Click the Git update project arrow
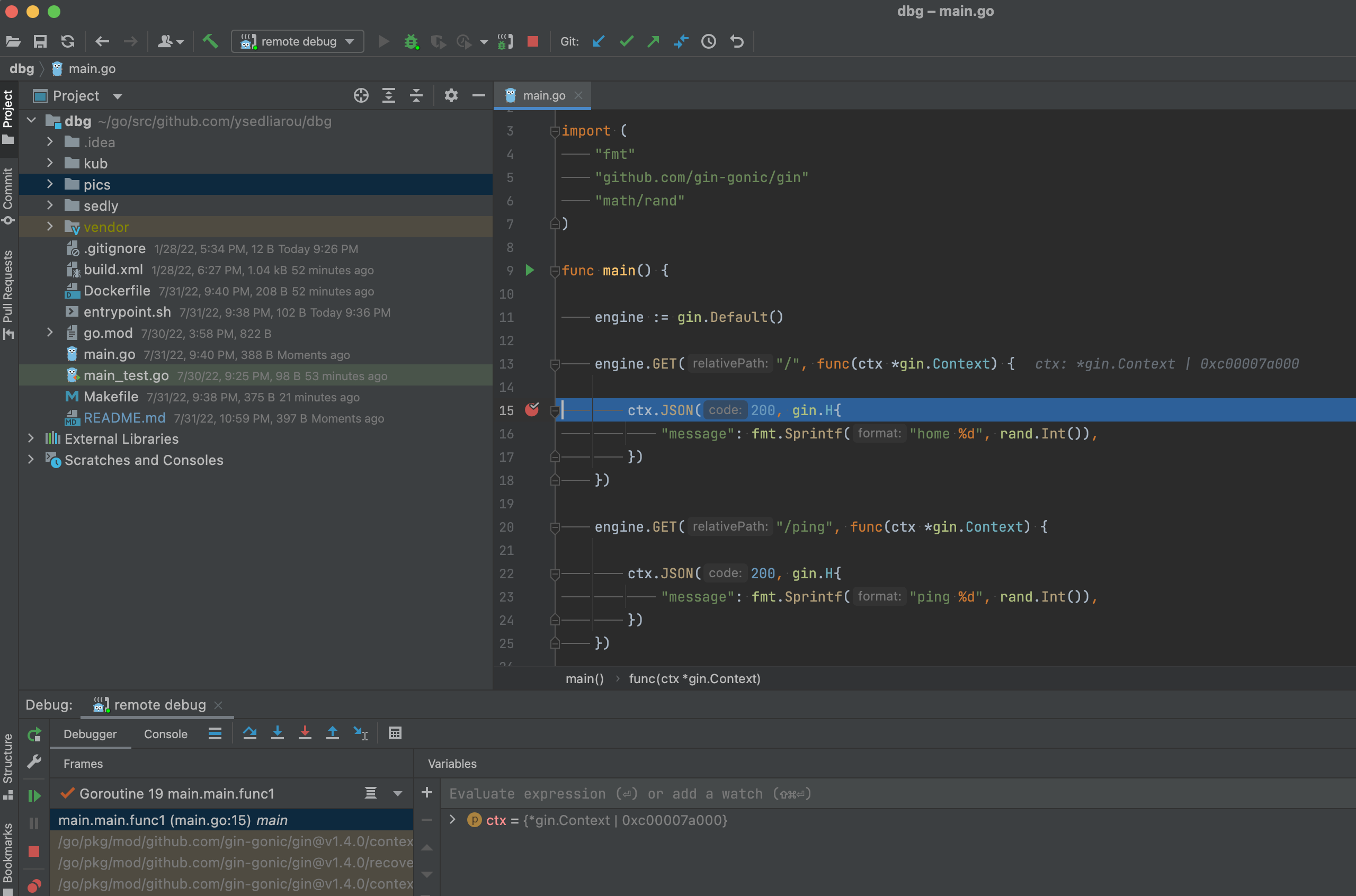Viewport: 1356px width, 896px height. (599, 41)
